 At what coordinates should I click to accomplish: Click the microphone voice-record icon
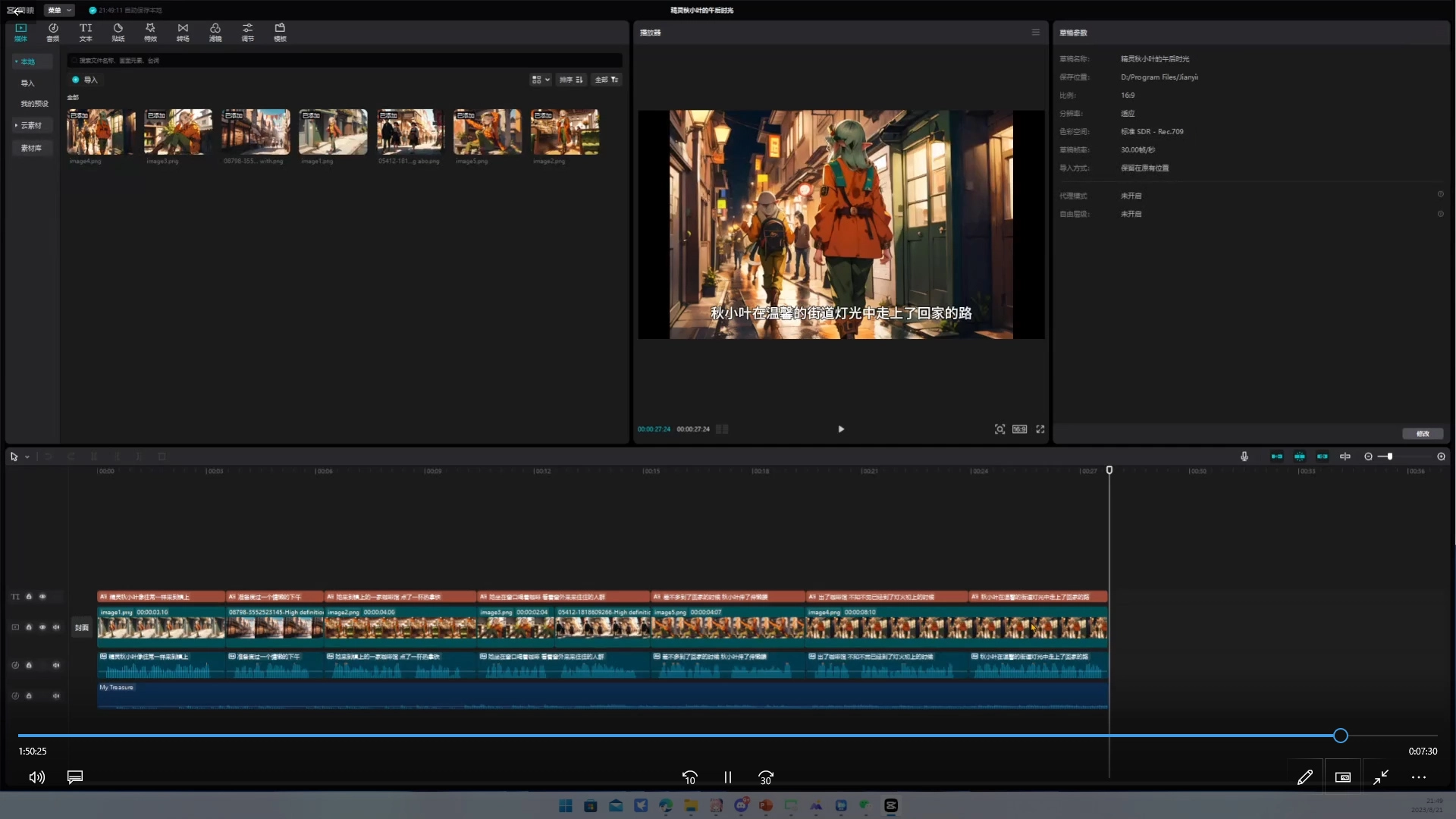coord(1244,457)
